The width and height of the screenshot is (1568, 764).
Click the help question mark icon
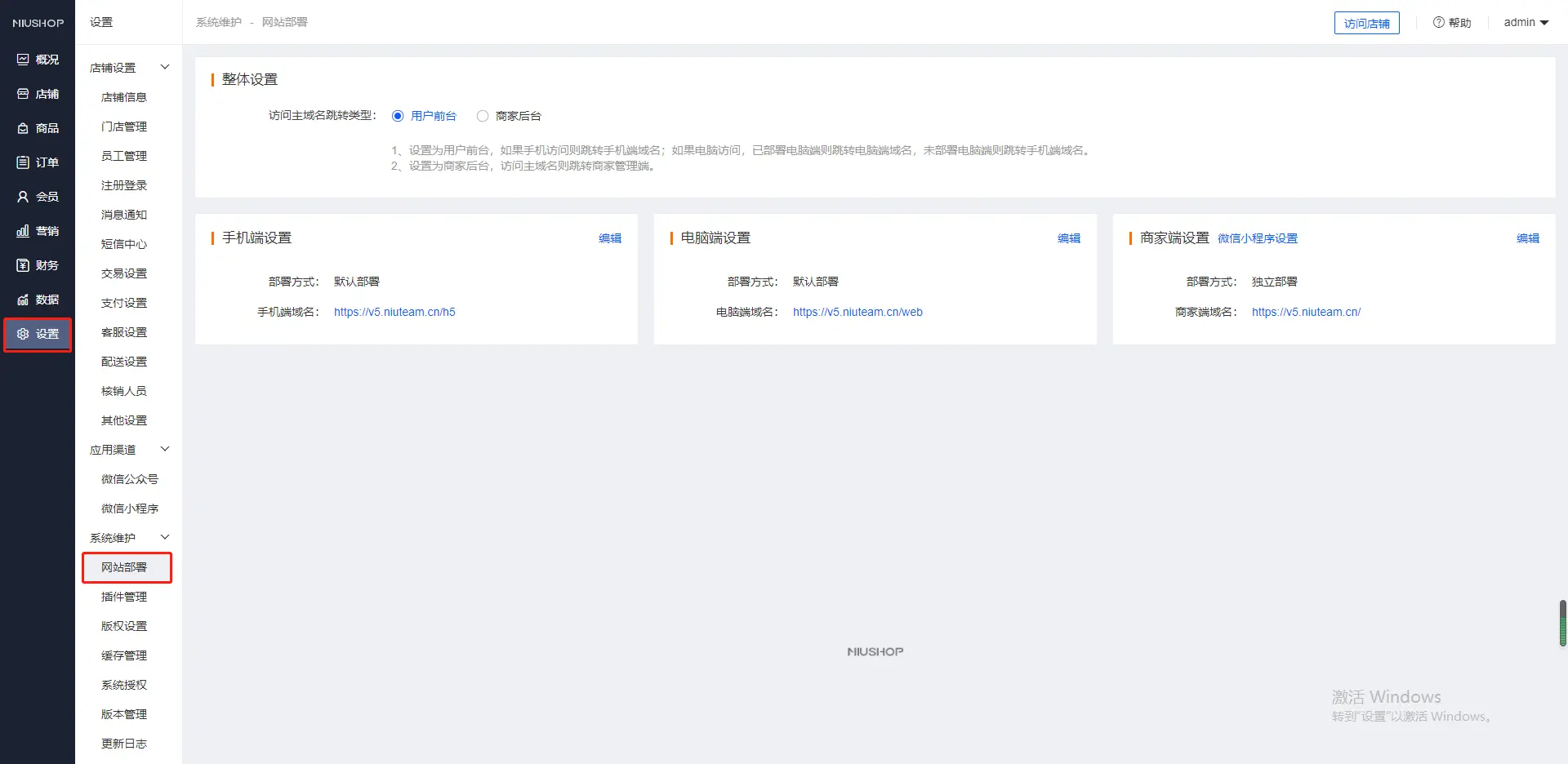[x=1438, y=23]
